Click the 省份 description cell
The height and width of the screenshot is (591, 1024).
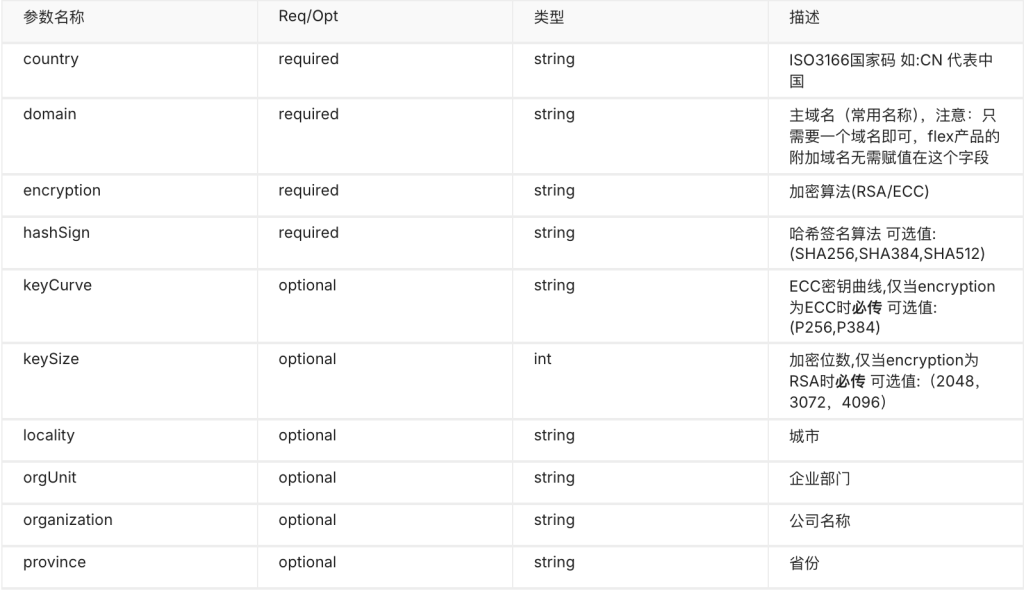pyautogui.click(x=805, y=563)
